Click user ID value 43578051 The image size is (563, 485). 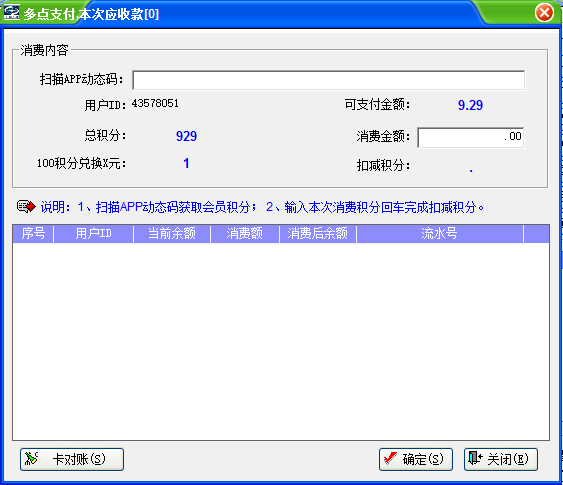coord(155,103)
